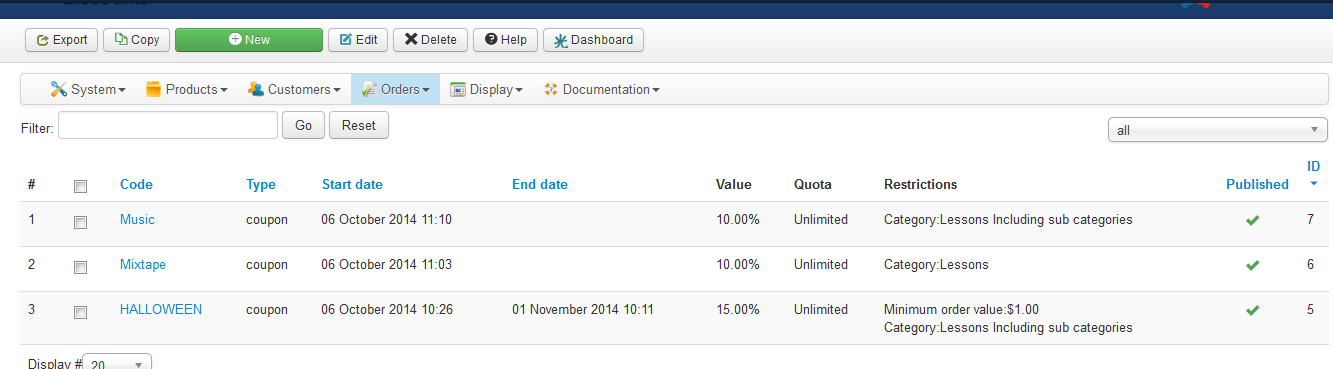Click the green New button

[x=249, y=40]
